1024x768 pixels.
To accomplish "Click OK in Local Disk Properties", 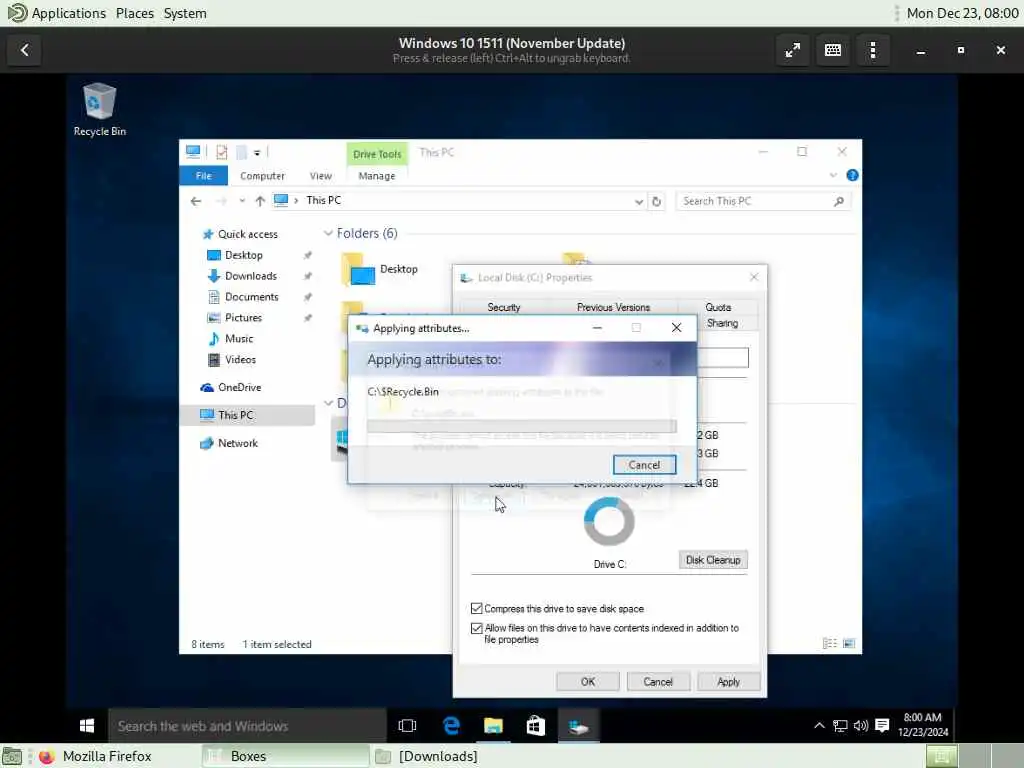I will click(588, 681).
